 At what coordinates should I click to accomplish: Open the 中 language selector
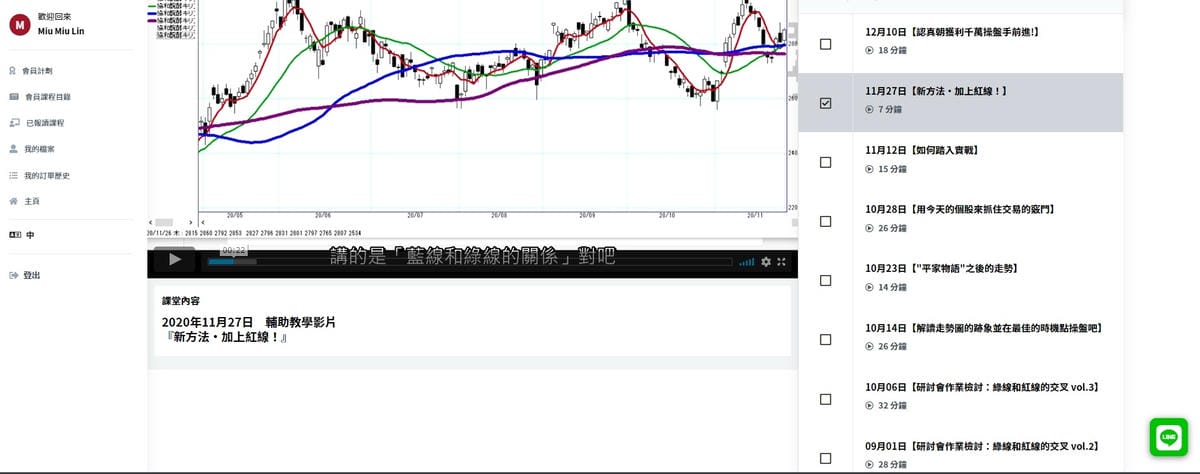pyautogui.click(x=30, y=235)
